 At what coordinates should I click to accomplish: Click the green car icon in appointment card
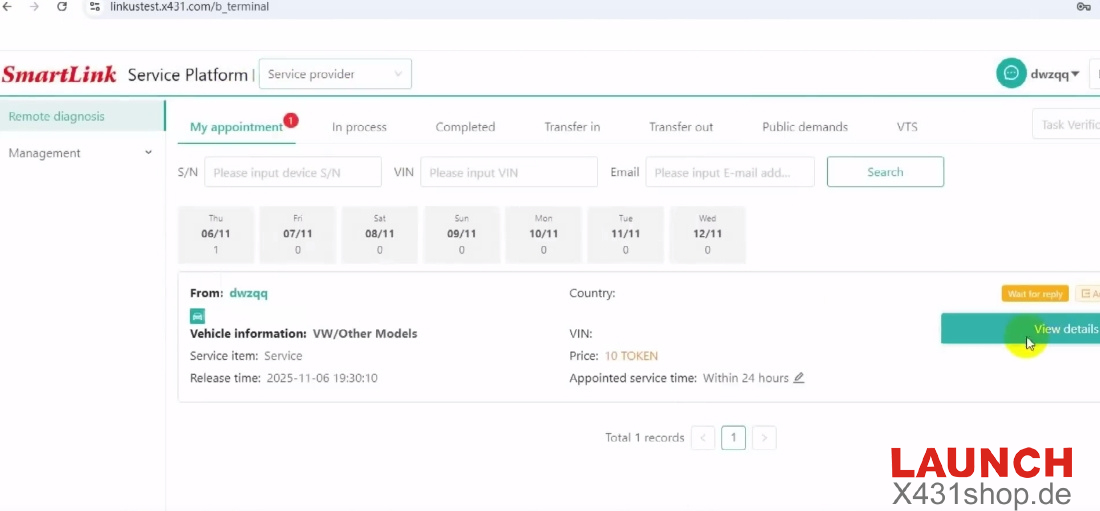click(198, 316)
